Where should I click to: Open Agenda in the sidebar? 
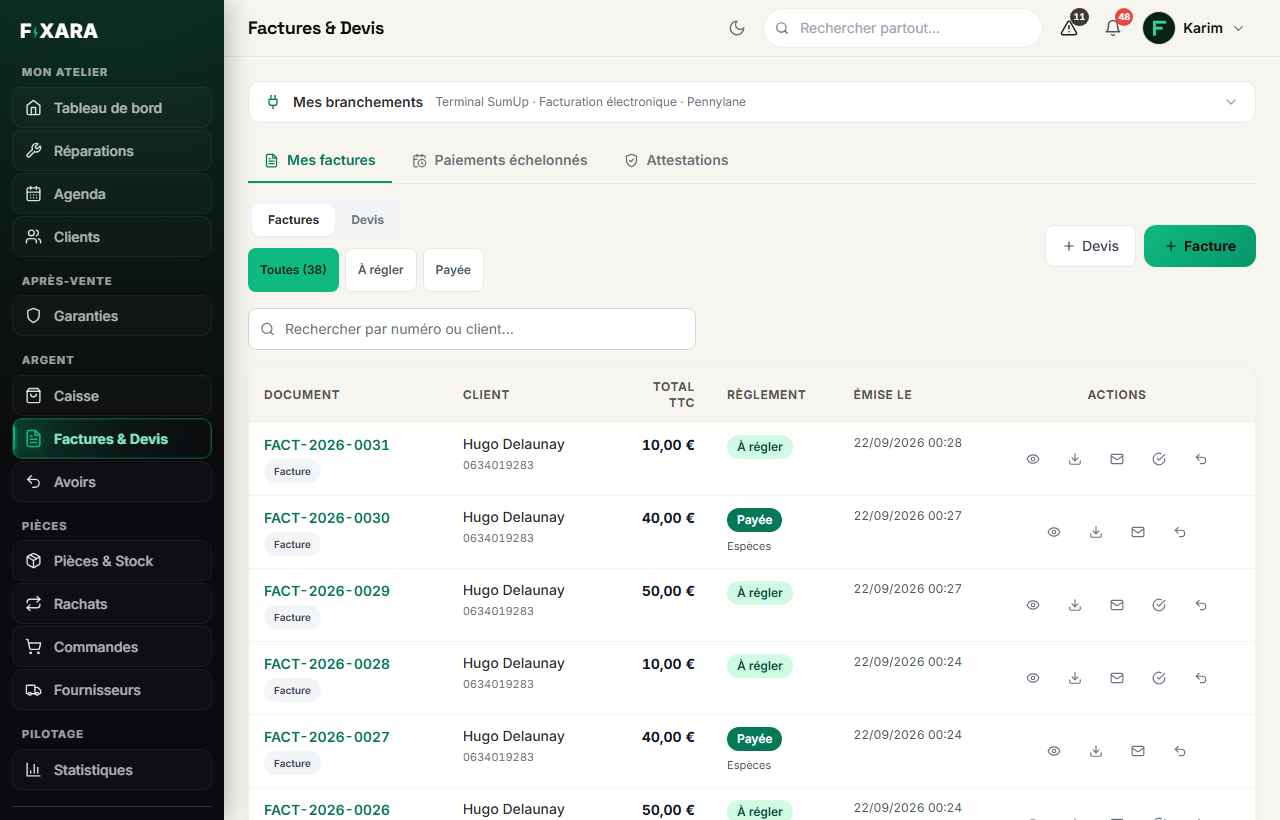[112, 194]
